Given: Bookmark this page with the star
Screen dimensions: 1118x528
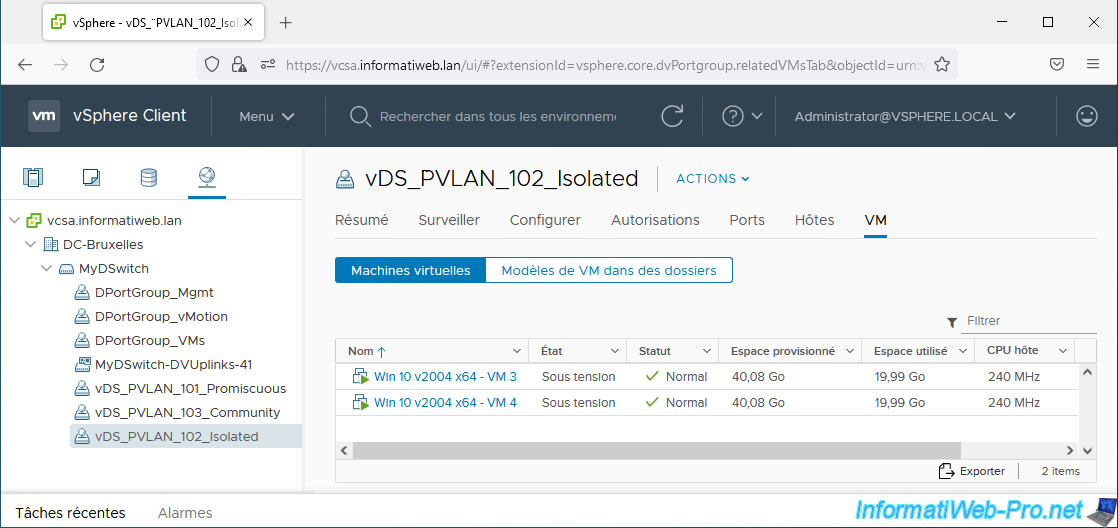Looking at the screenshot, I should pos(942,65).
